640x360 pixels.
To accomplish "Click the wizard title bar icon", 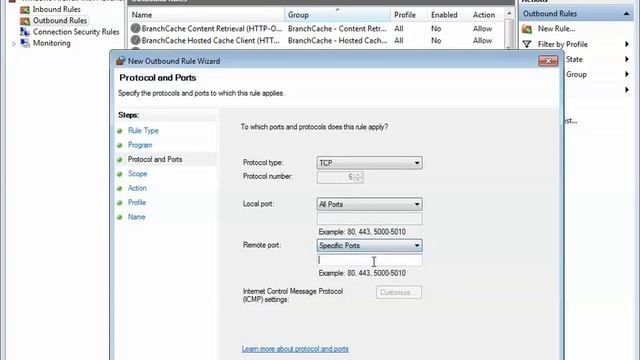I will pyautogui.click(x=120, y=61).
